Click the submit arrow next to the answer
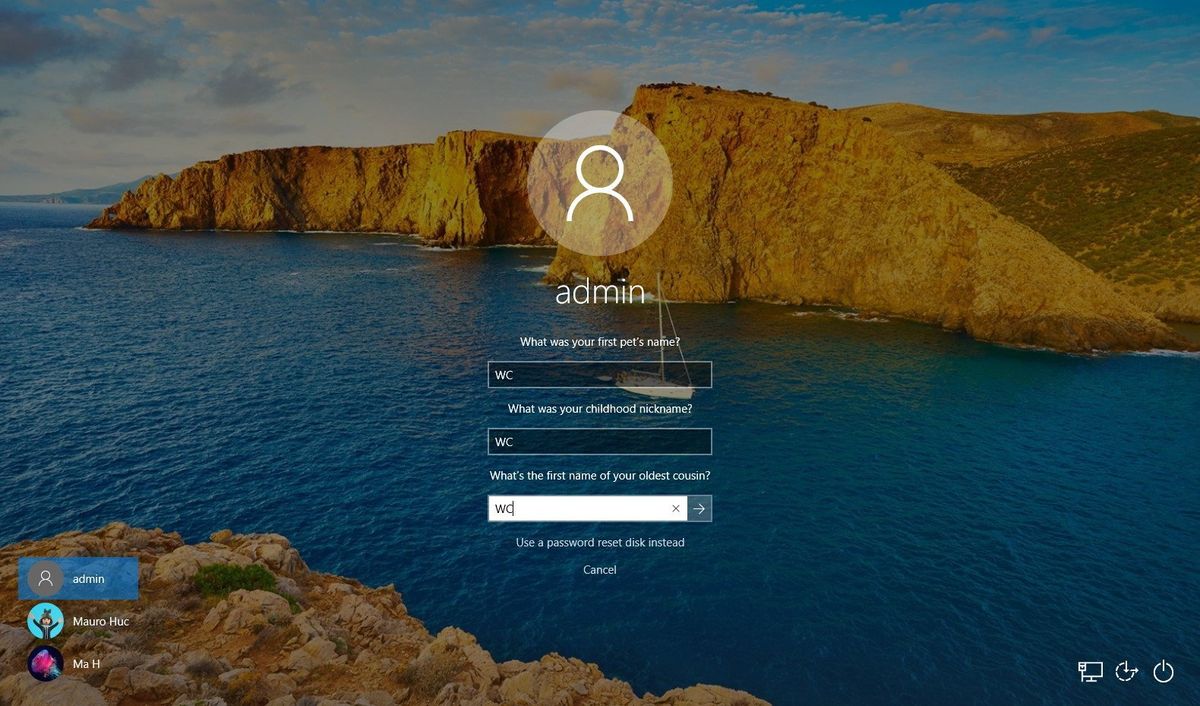This screenshot has height=706, width=1200. pyautogui.click(x=699, y=508)
